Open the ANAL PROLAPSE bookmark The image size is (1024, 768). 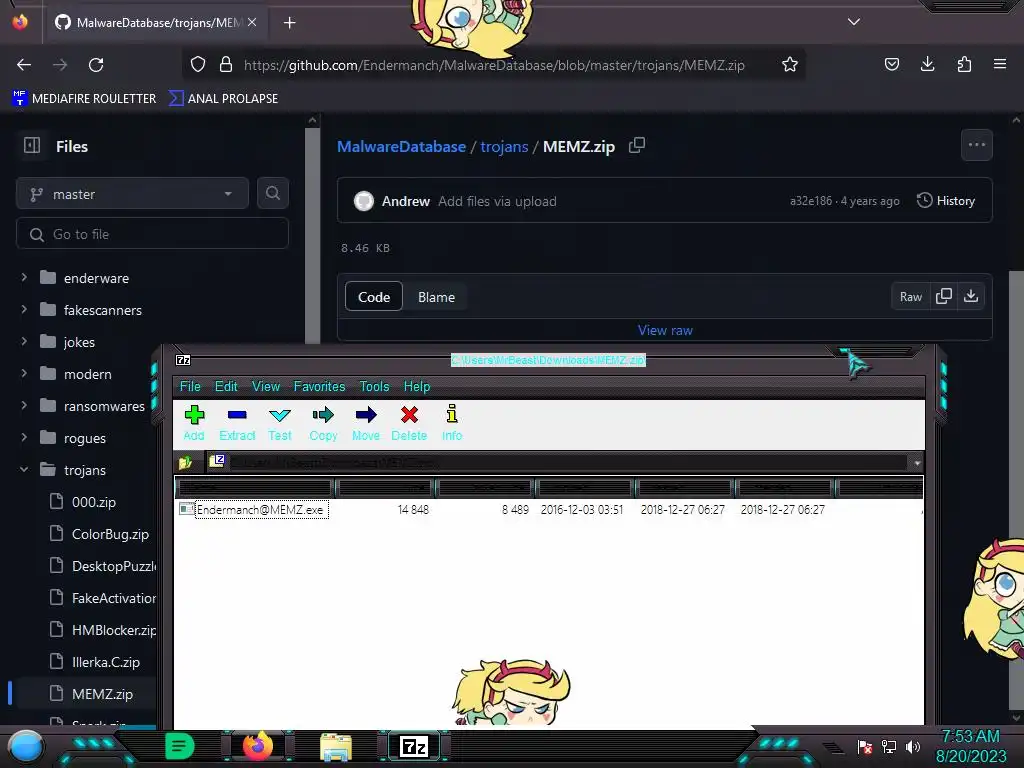pyautogui.click(x=223, y=99)
